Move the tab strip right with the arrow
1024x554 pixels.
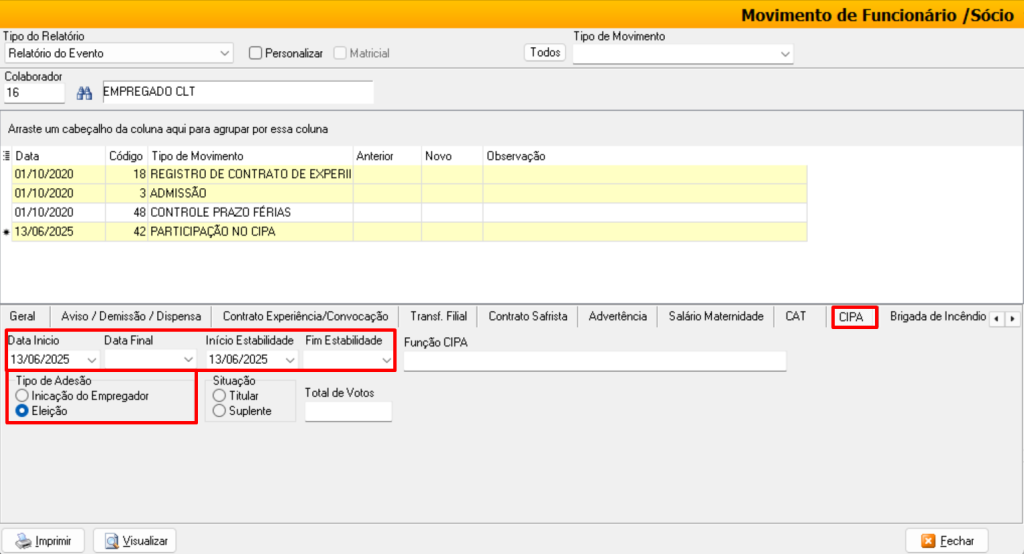click(1012, 319)
